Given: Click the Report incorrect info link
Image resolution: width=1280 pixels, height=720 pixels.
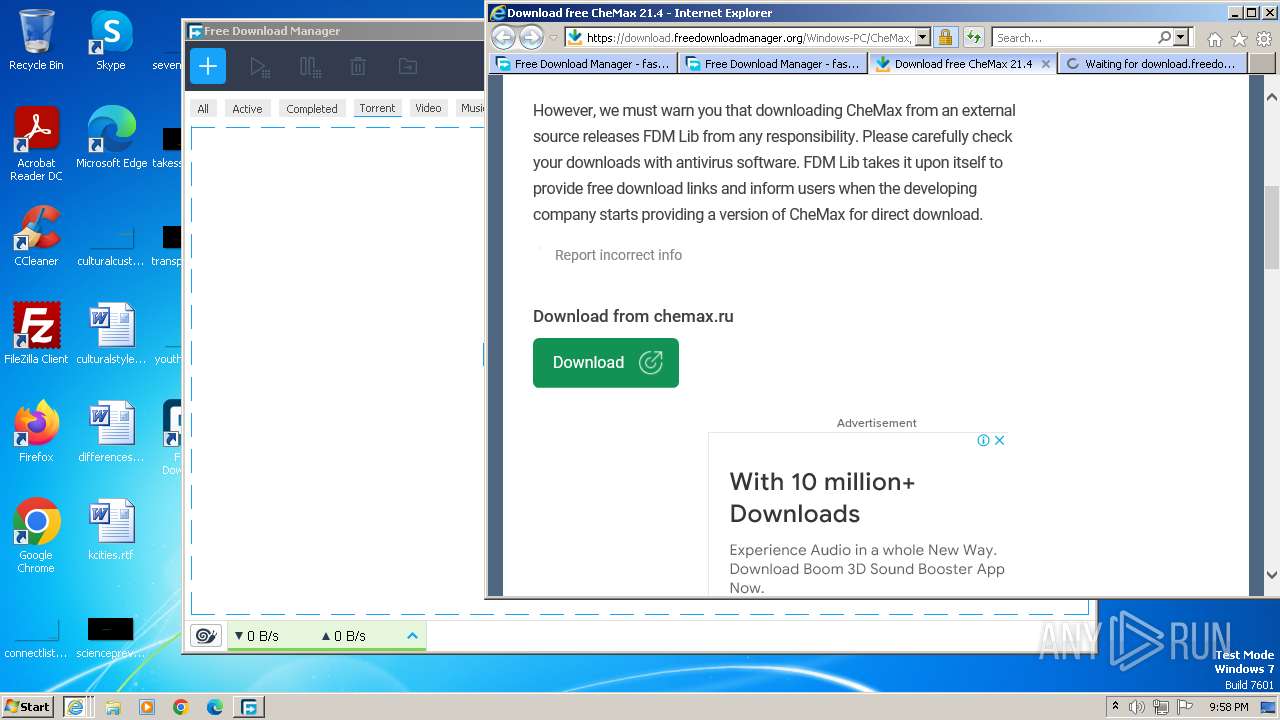Looking at the screenshot, I should (x=618, y=255).
